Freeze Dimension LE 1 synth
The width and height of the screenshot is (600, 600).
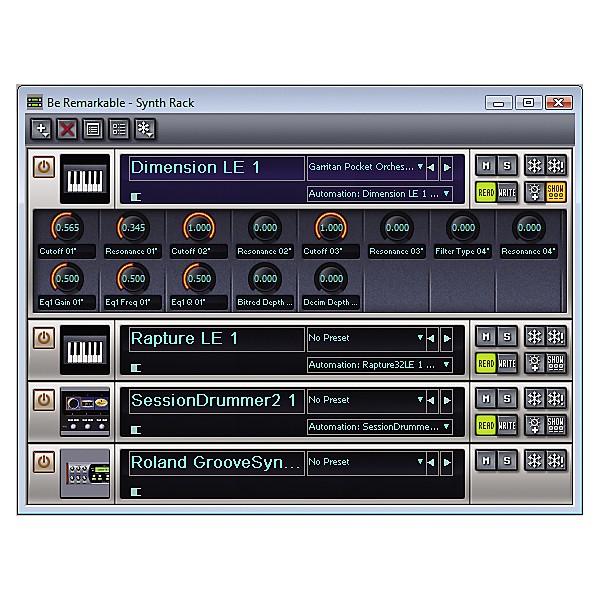pos(535,166)
